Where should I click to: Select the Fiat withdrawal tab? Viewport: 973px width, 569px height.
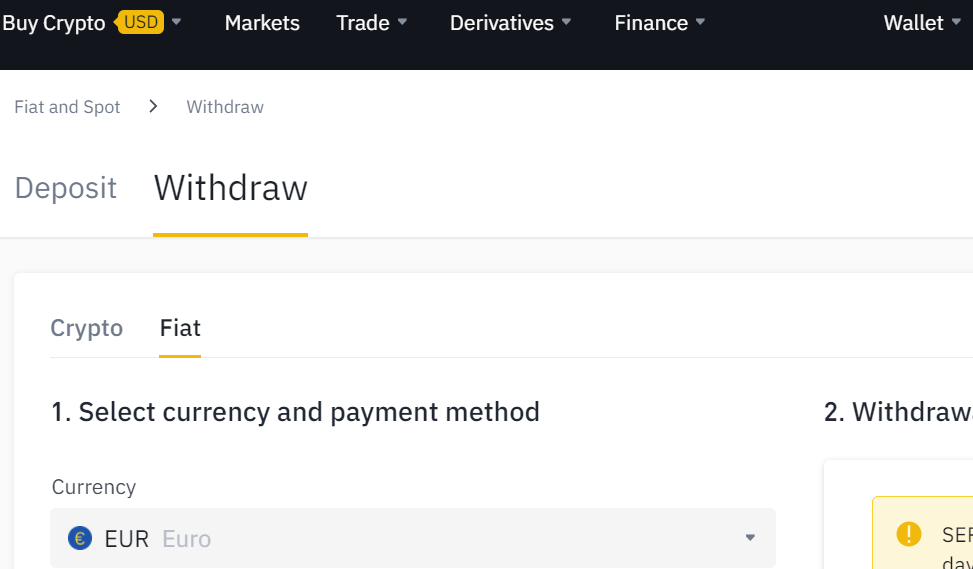180,328
